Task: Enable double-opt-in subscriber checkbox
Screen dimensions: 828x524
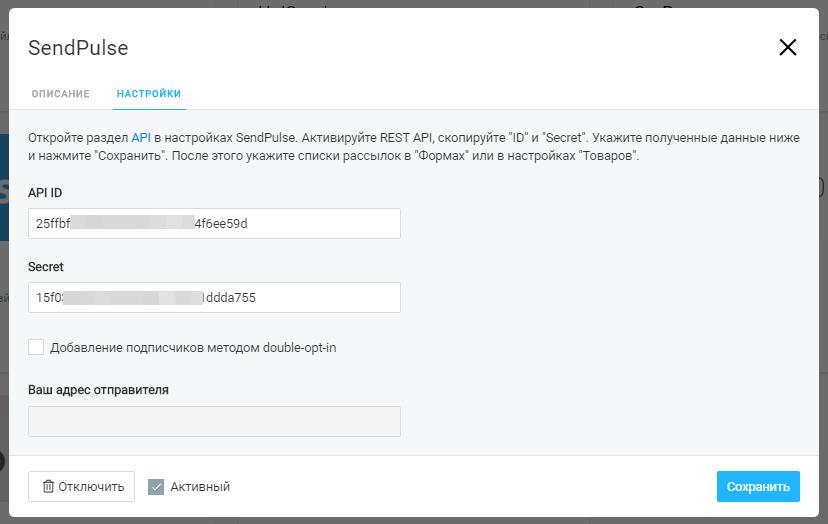Action: pyautogui.click(x=36, y=347)
